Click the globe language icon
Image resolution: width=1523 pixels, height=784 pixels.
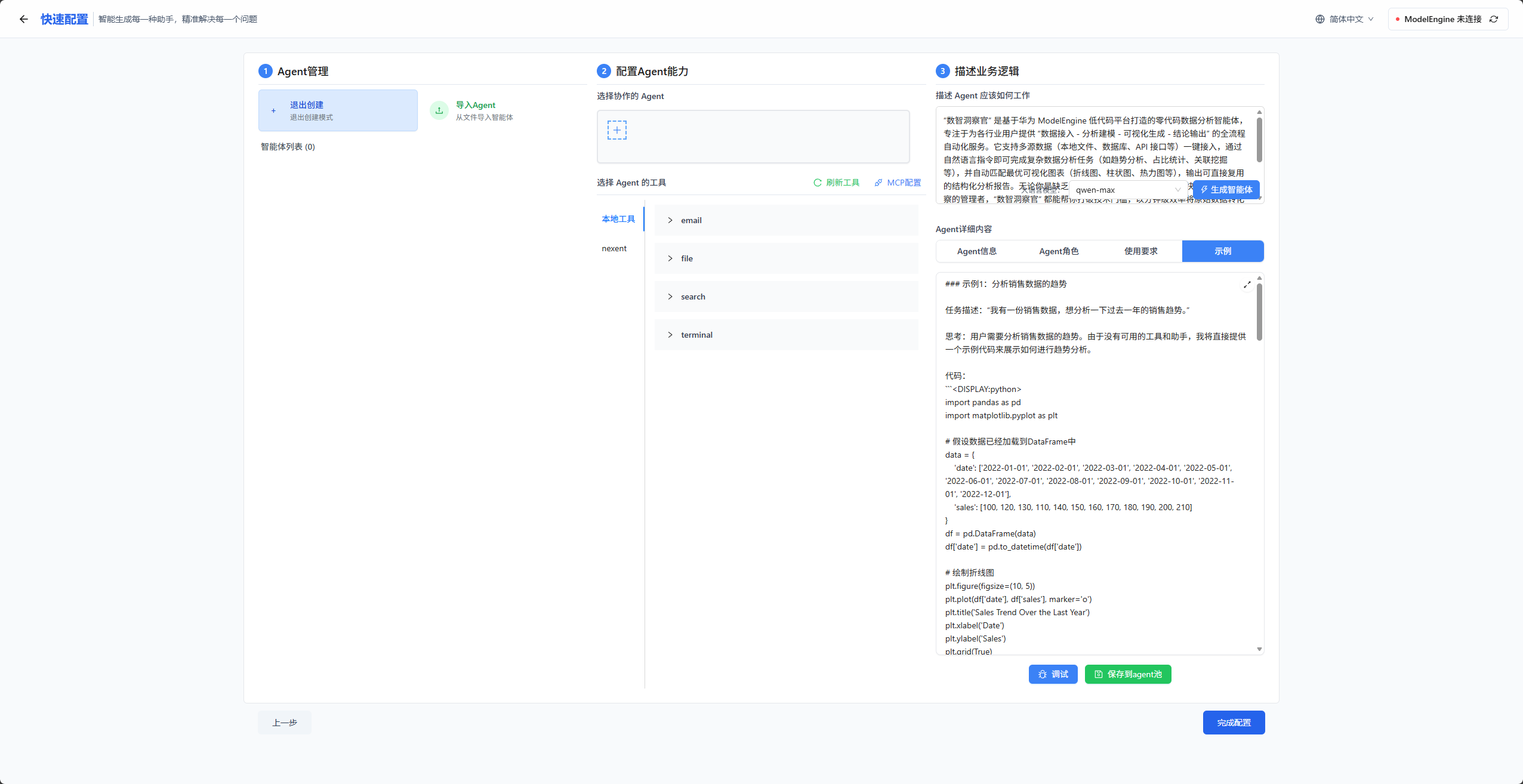(x=1320, y=19)
